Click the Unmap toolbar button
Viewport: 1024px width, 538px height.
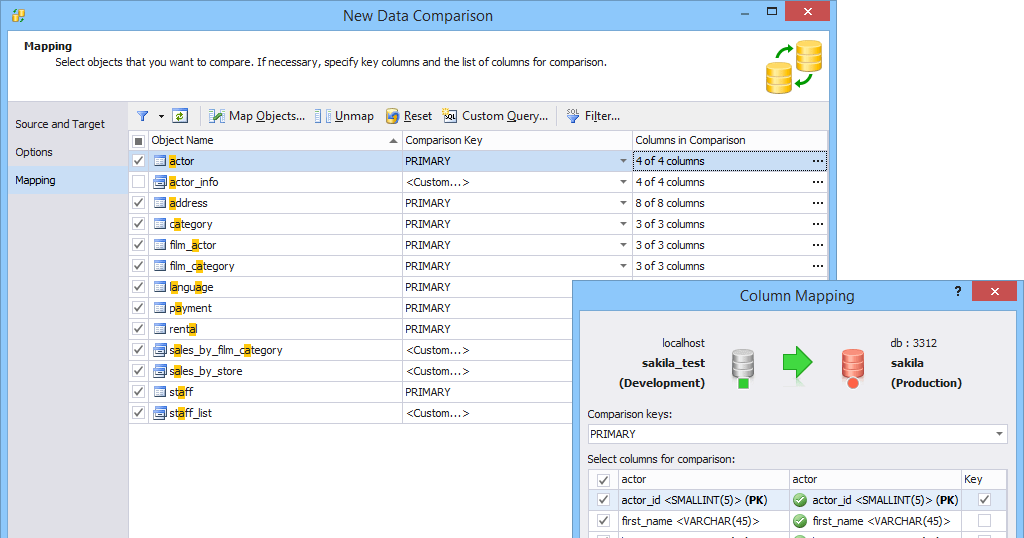tap(344, 116)
